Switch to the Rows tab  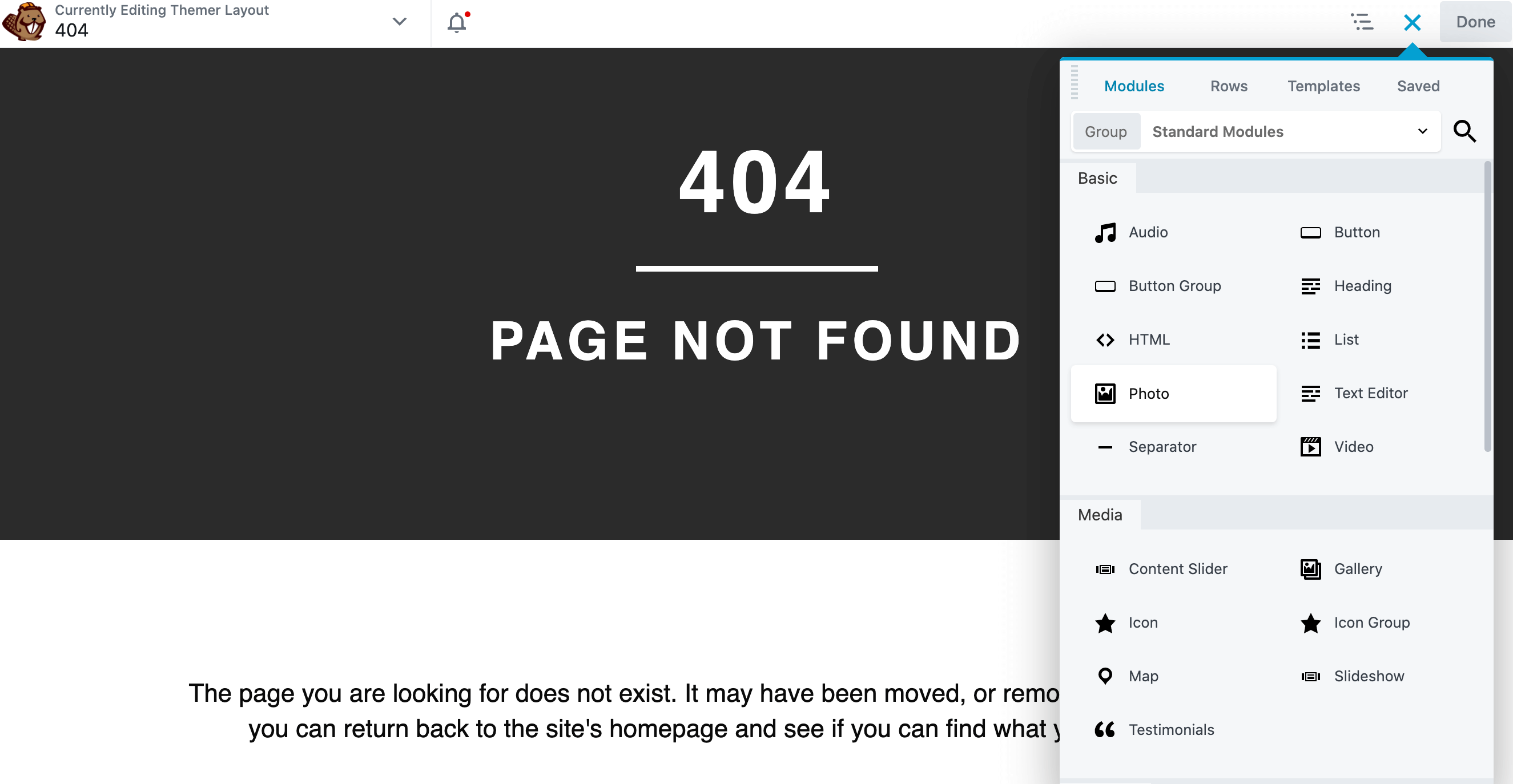(x=1228, y=86)
